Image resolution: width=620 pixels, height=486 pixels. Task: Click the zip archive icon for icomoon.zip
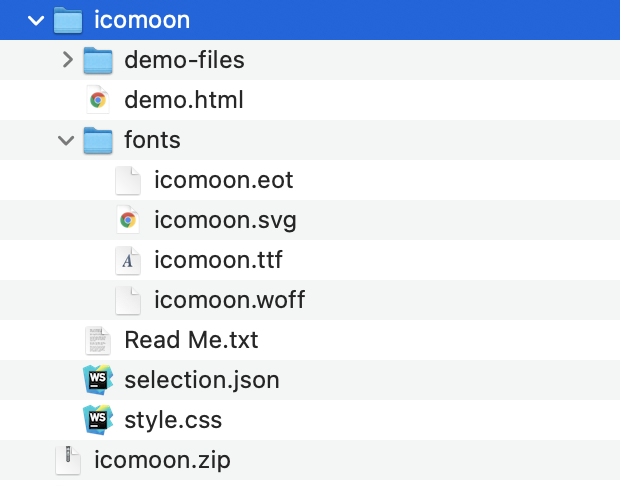click(x=67, y=460)
